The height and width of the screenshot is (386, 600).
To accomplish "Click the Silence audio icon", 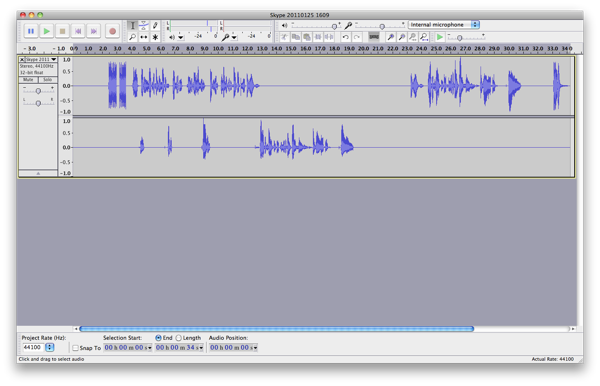I will click(329, 37).
